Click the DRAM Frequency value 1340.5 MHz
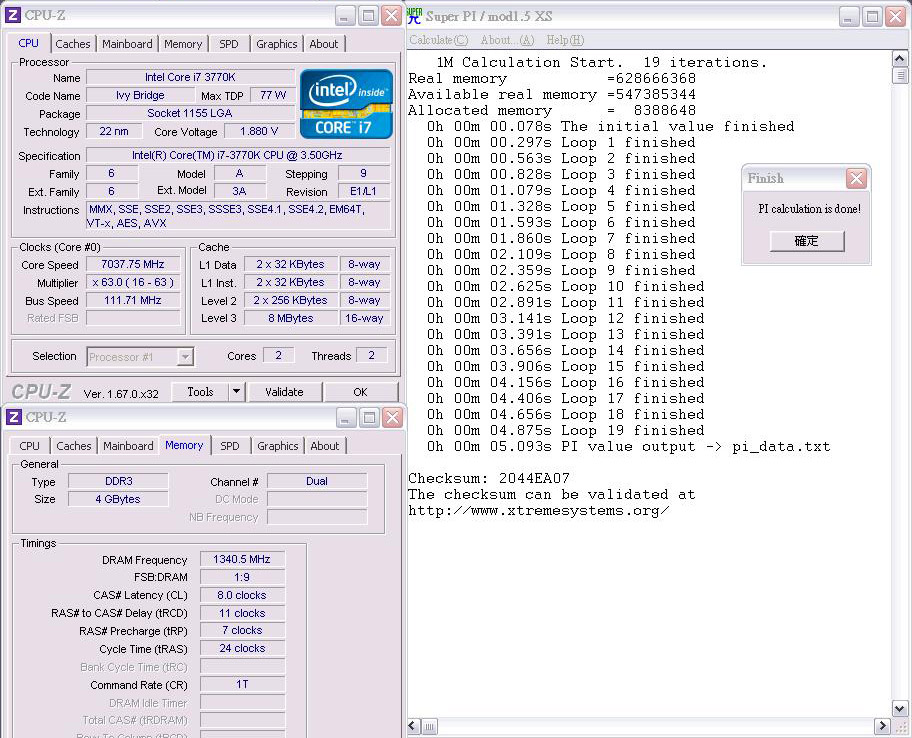 [x=242, y=559]
